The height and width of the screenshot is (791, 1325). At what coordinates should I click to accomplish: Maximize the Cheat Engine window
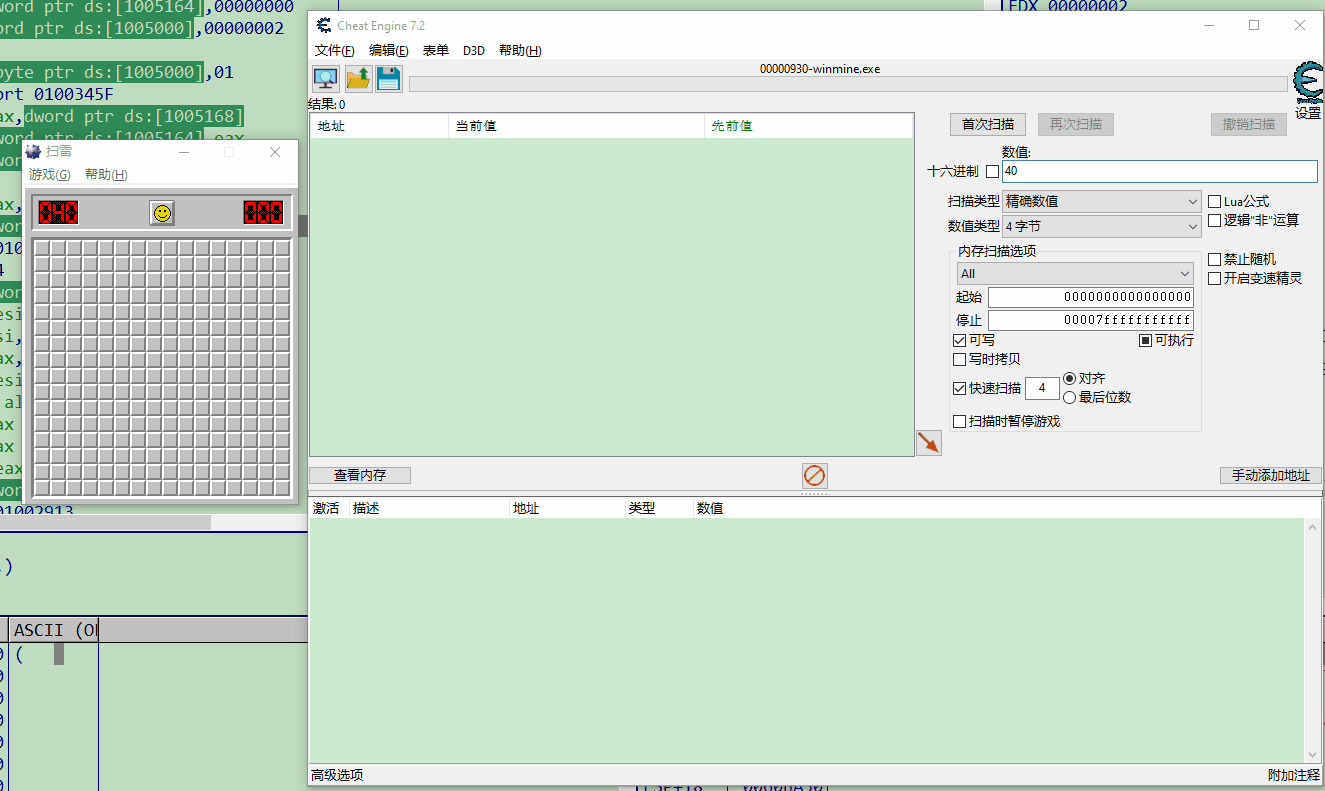(x=1254, y=25)
